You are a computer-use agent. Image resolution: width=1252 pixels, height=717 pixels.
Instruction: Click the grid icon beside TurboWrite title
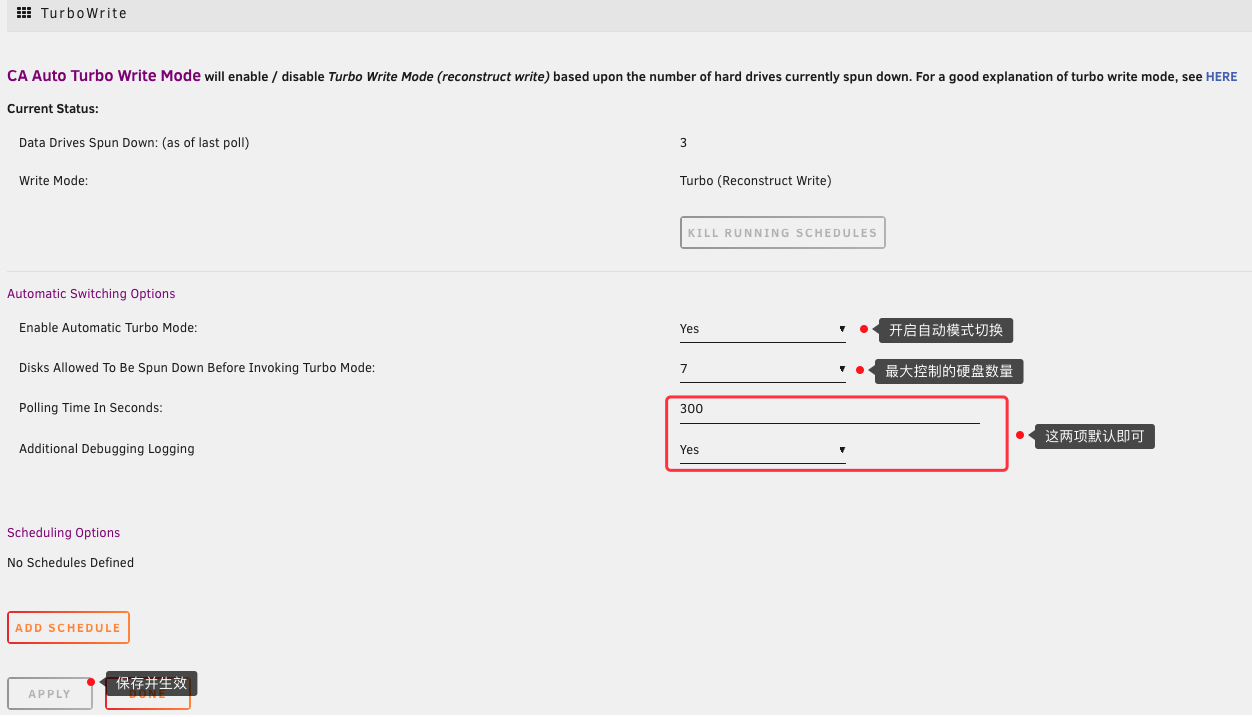coord(24,14)
